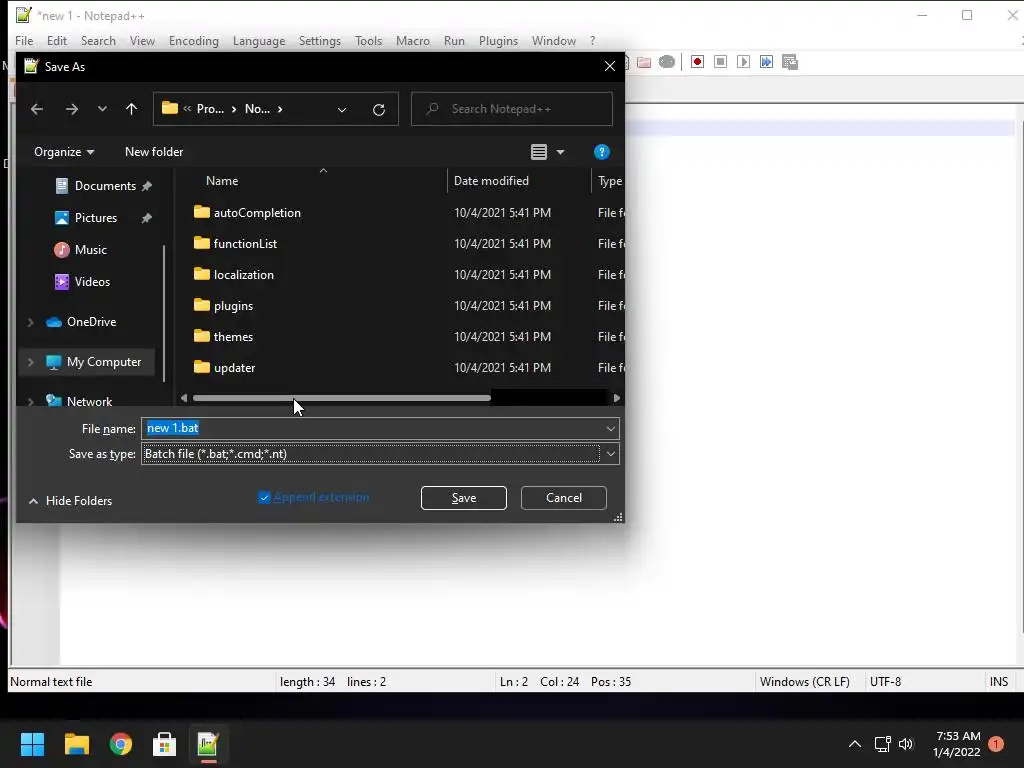
Task: Open File Explorer from taskbar
Action: tap(76, 744)
